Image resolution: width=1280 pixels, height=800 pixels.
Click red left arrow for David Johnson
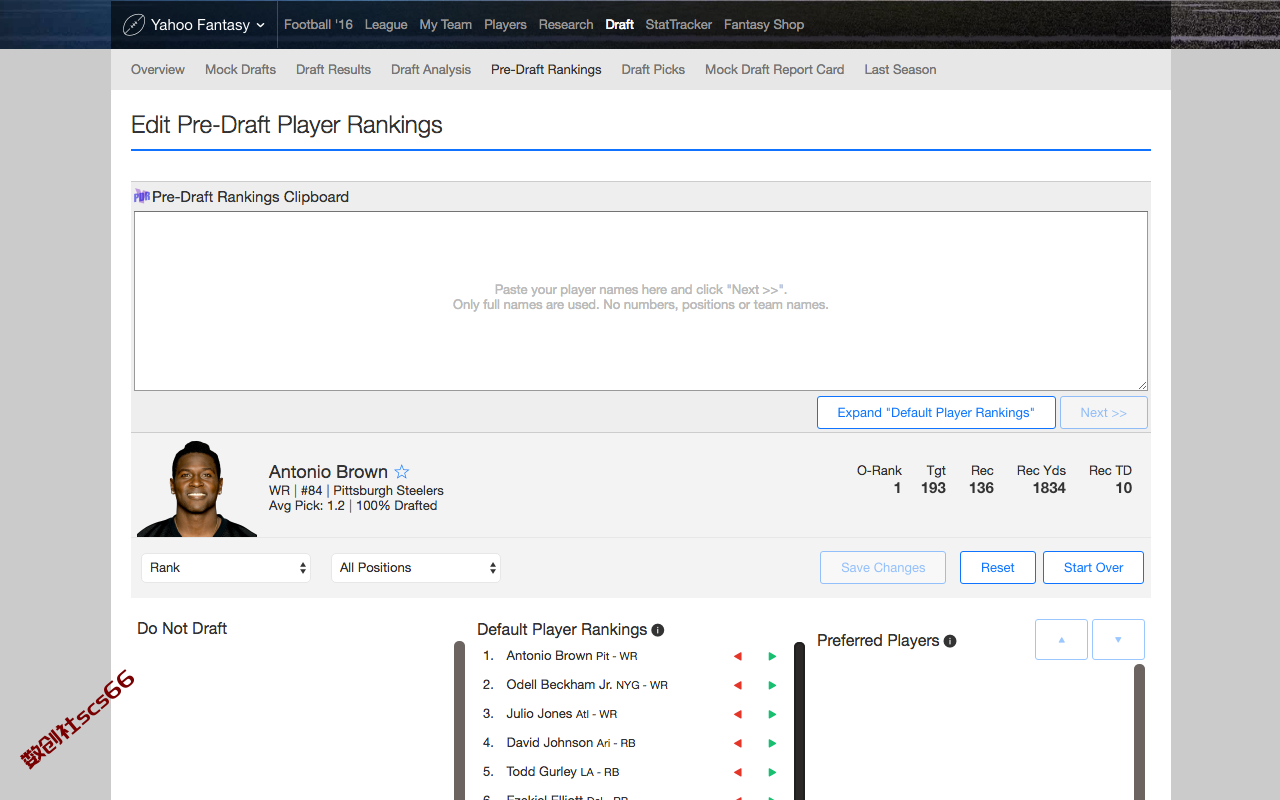click(x=738, y=743)
